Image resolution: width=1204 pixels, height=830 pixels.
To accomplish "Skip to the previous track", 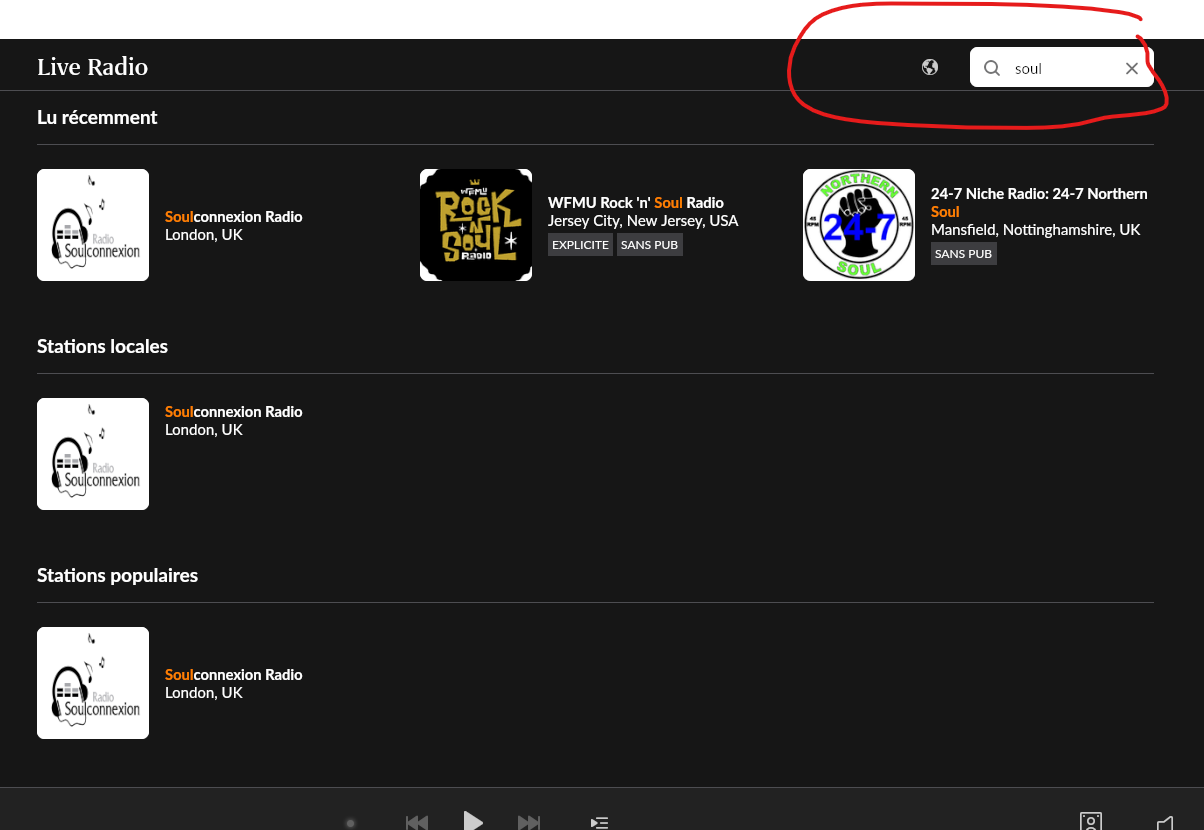I will click(x=417, y=822).
